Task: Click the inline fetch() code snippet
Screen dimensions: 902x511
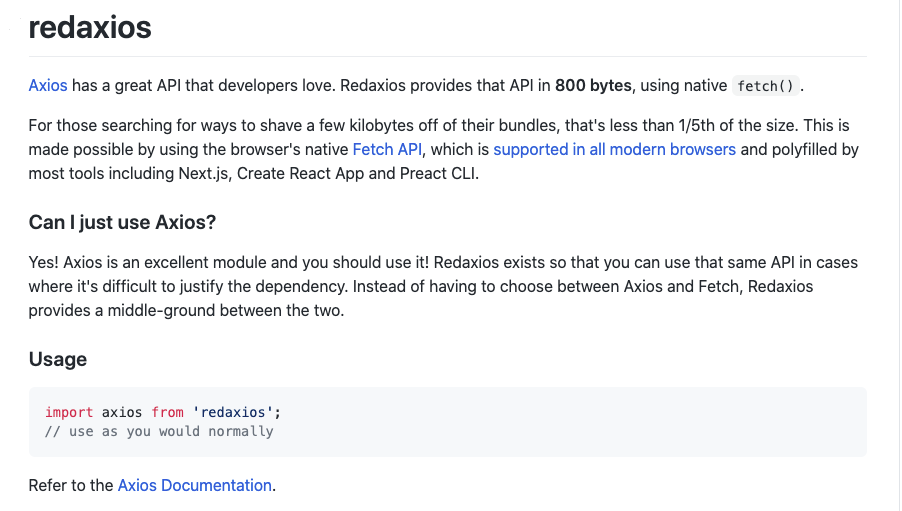Action: pyautogui.click(x=766, y=86)
